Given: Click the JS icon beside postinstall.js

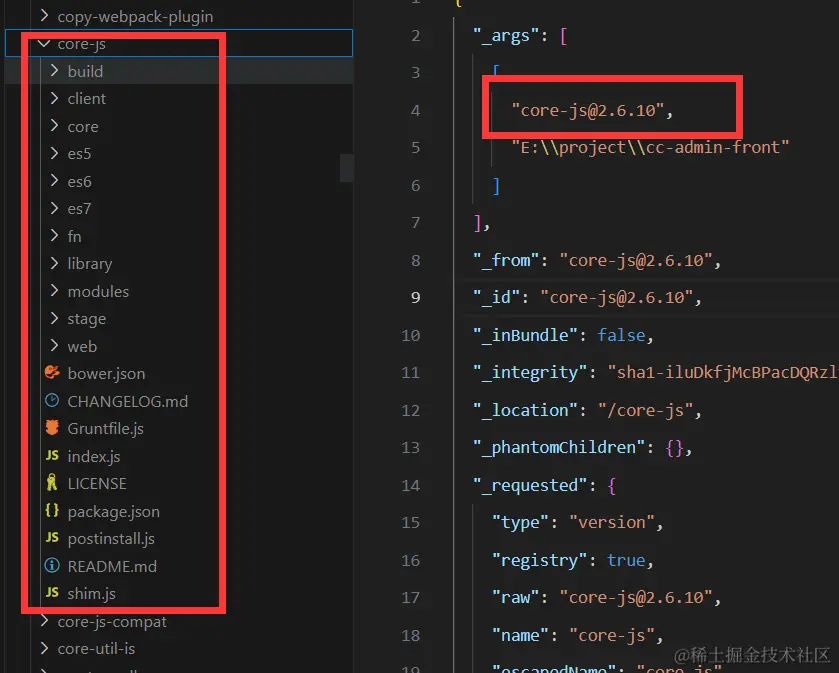Looking at the screenshot, I should [x=52, y=538].
